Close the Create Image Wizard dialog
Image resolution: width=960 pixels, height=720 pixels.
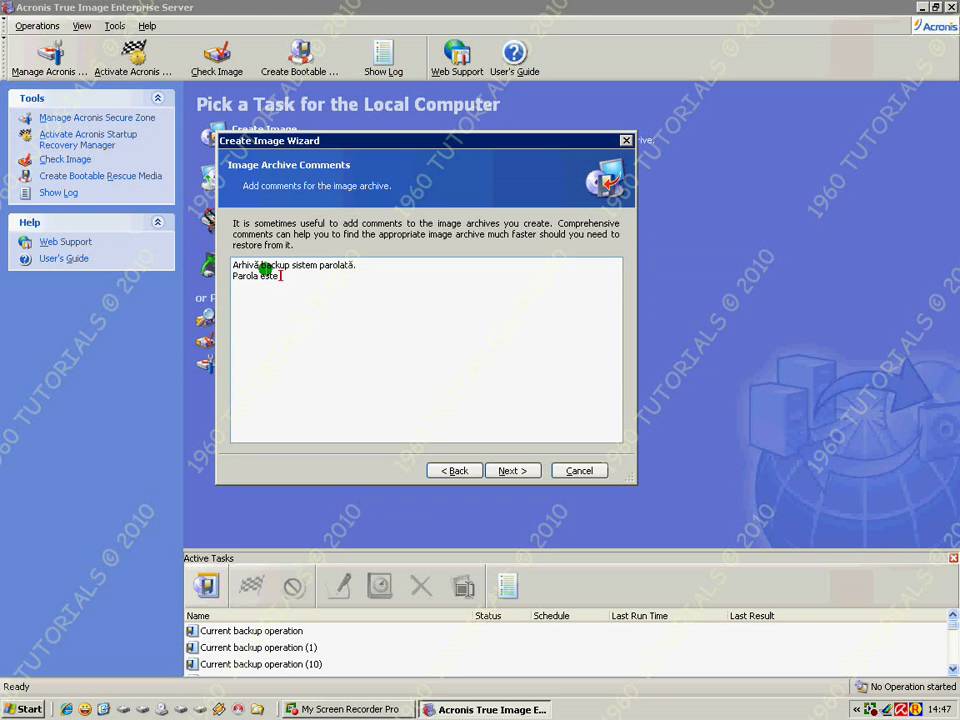click(x=626, y=140)
